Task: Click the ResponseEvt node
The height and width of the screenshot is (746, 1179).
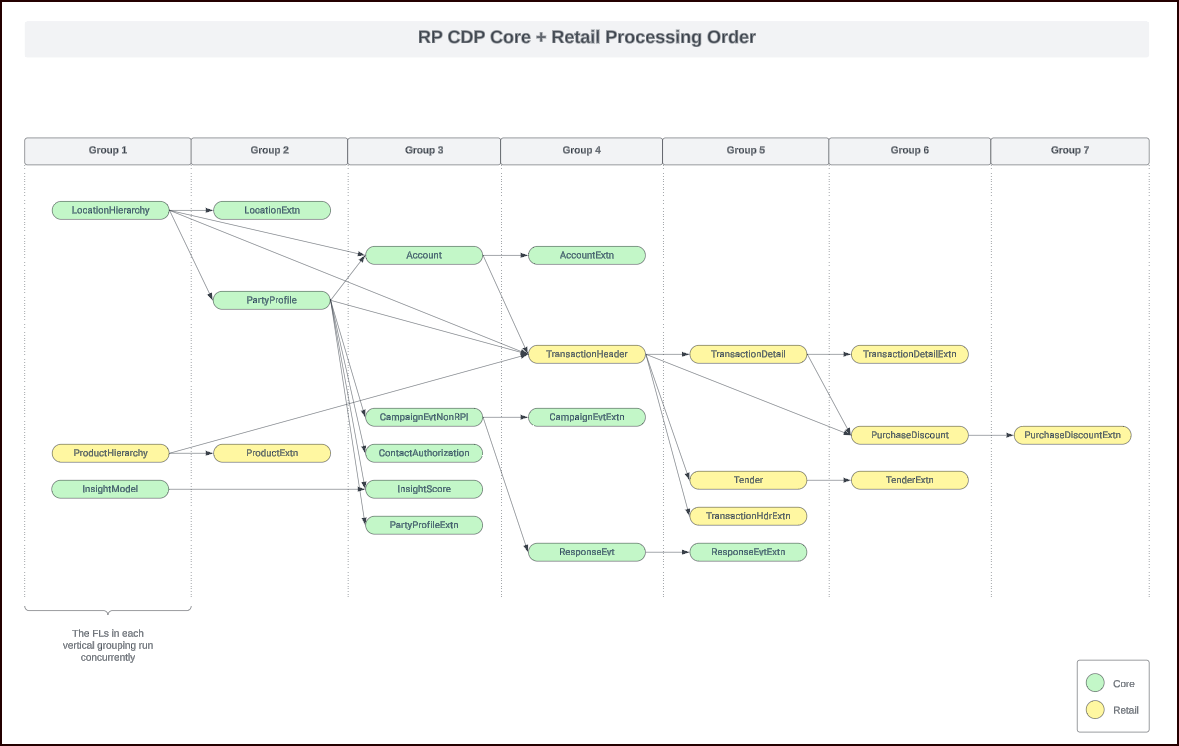Action: (586, 551)
